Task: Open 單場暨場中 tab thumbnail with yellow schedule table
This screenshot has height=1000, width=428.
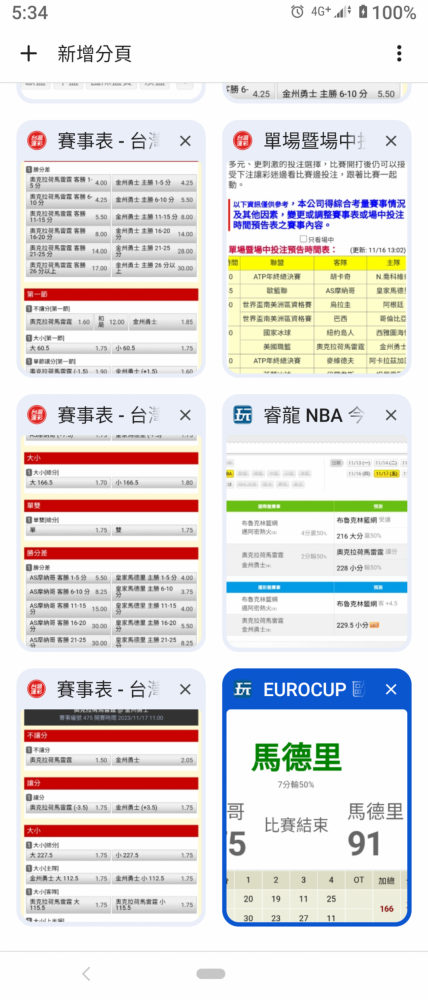Action: [317, 267]
